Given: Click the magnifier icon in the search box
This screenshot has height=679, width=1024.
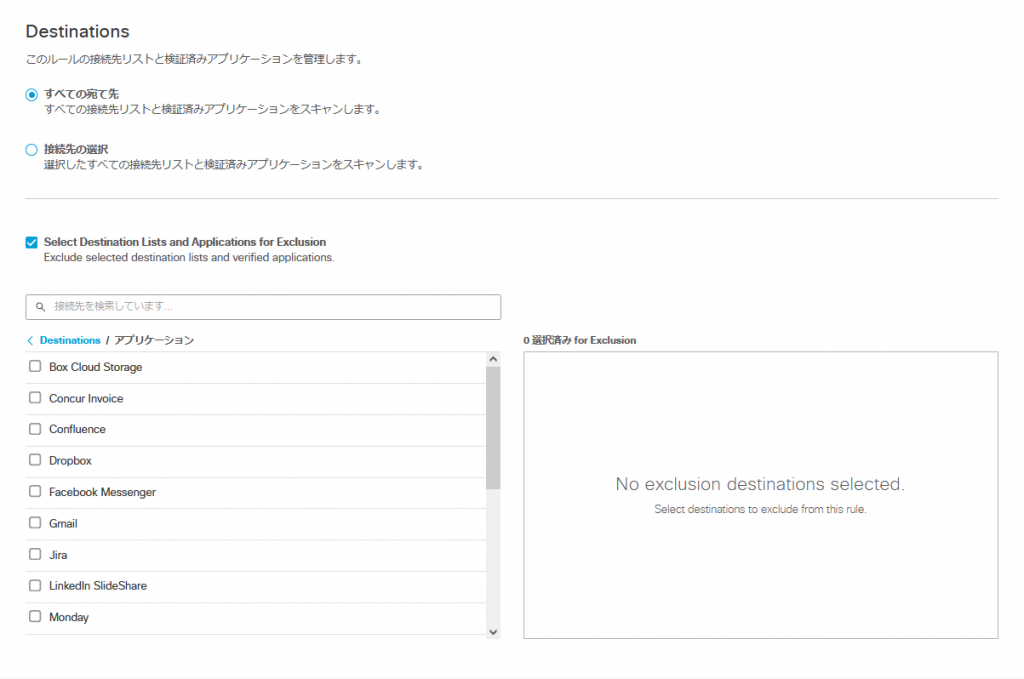Looking at the screenshot, I should pyautogui.click(x=40, y=307).
